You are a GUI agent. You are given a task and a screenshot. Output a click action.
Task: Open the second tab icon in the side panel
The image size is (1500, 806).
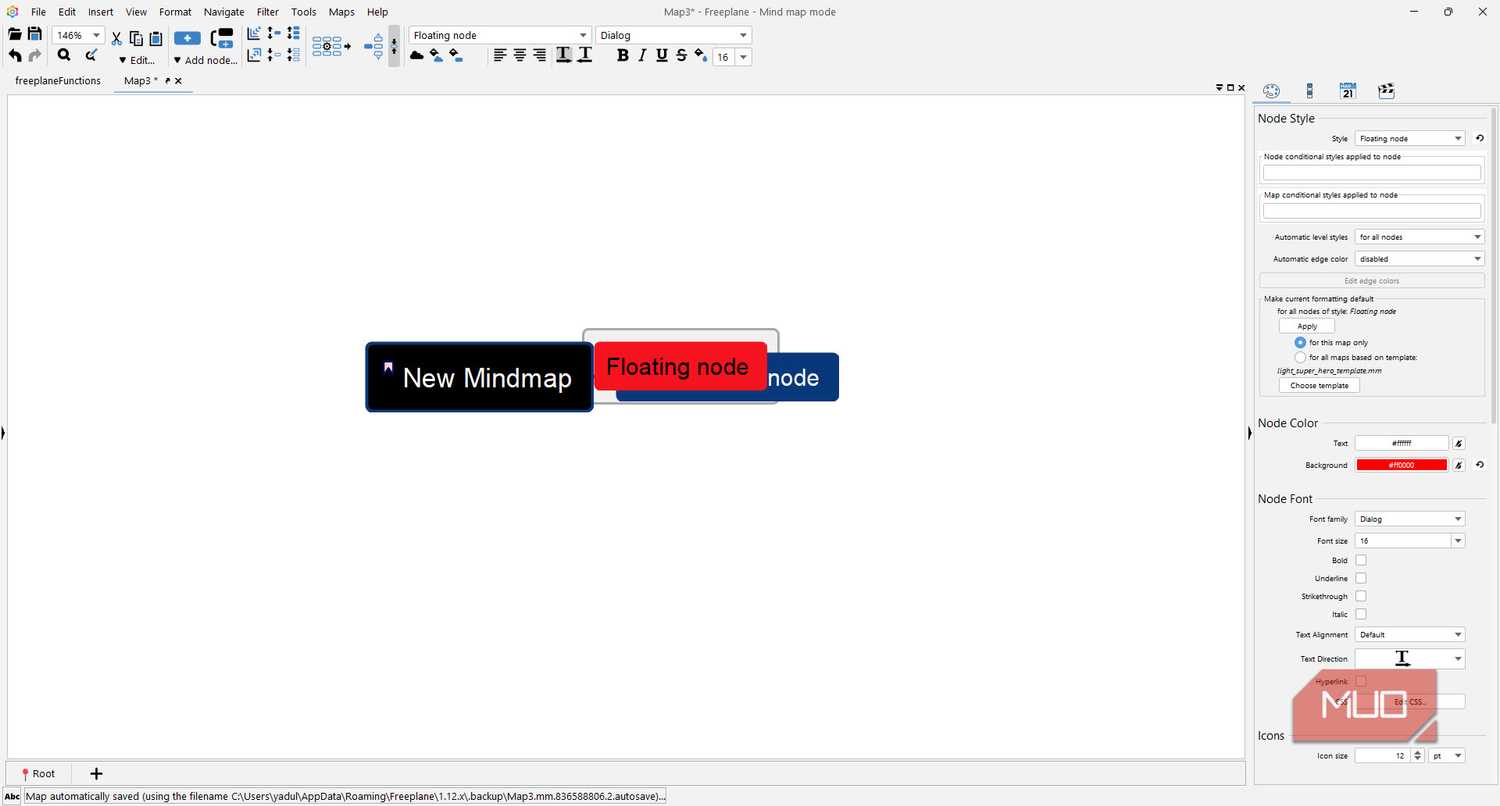[1309, 91]
